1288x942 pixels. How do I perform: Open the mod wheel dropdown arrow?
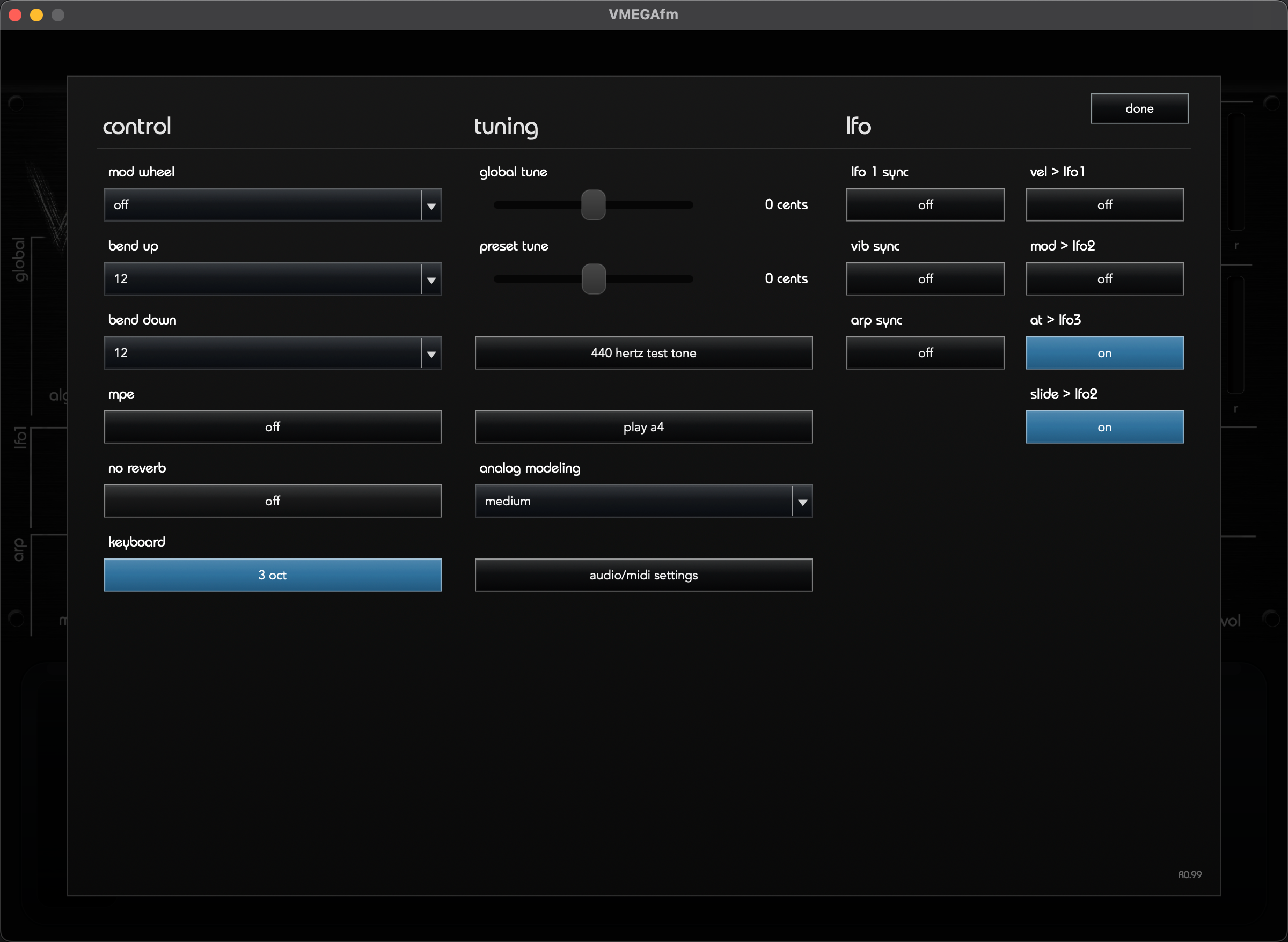coord(431,205)
